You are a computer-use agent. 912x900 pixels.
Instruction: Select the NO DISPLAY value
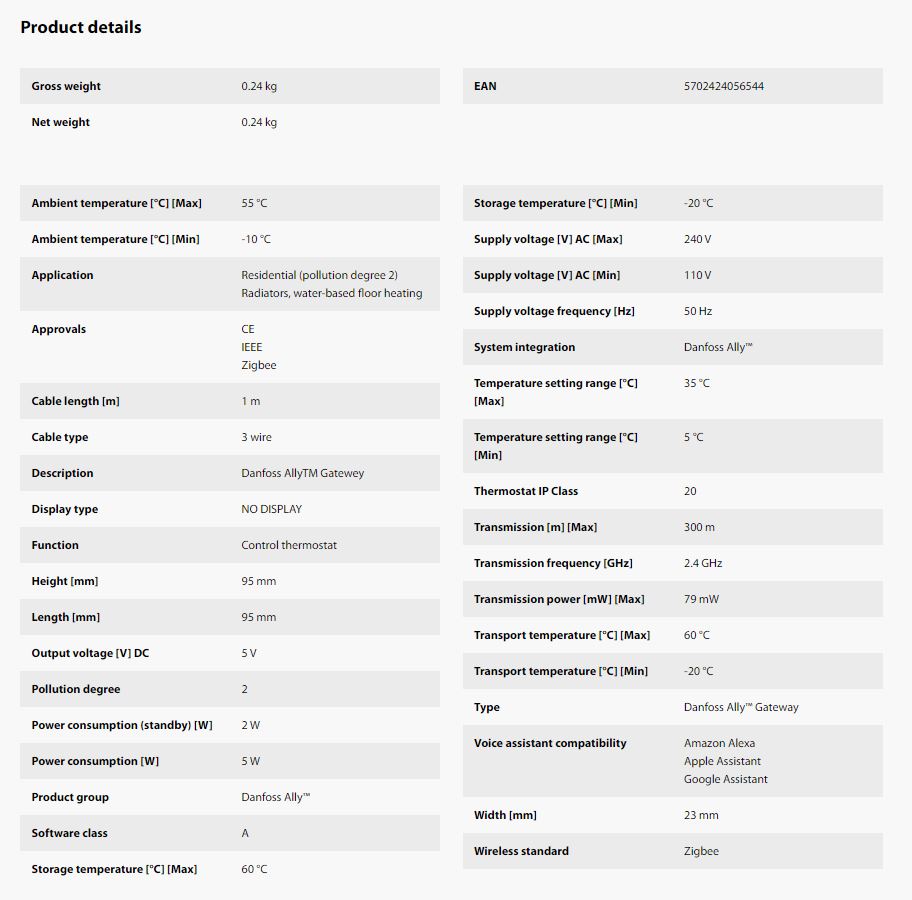point(271,509)
